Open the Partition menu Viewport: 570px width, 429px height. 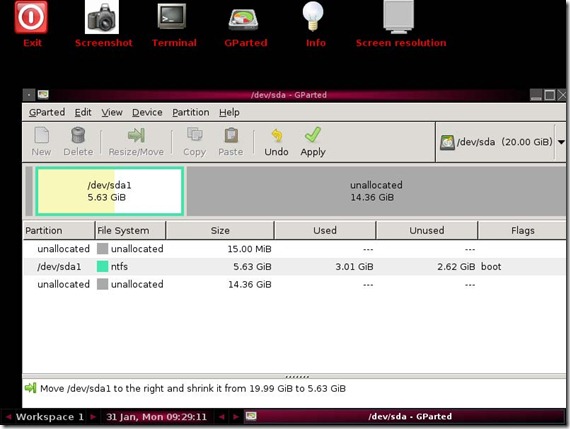point(190,112)
